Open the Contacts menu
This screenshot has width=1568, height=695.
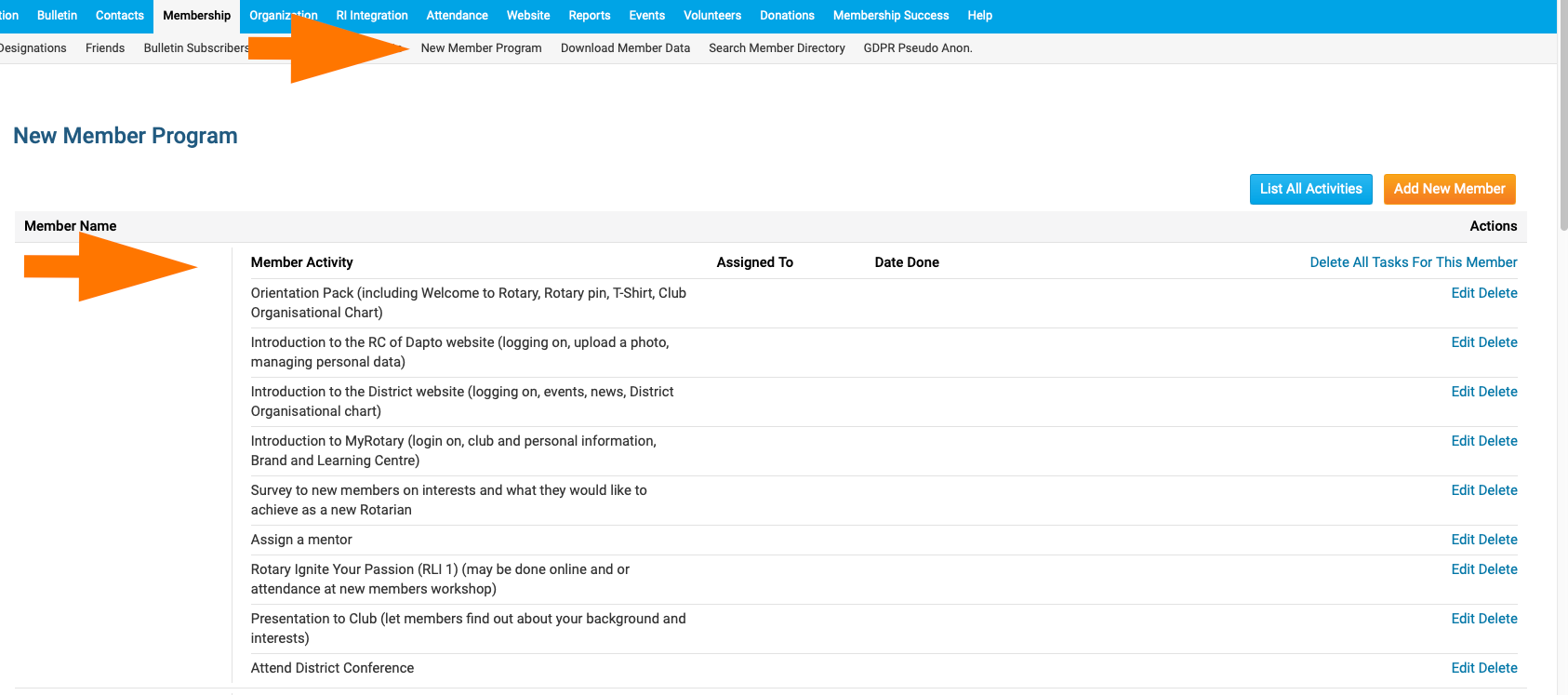(119, 16)
